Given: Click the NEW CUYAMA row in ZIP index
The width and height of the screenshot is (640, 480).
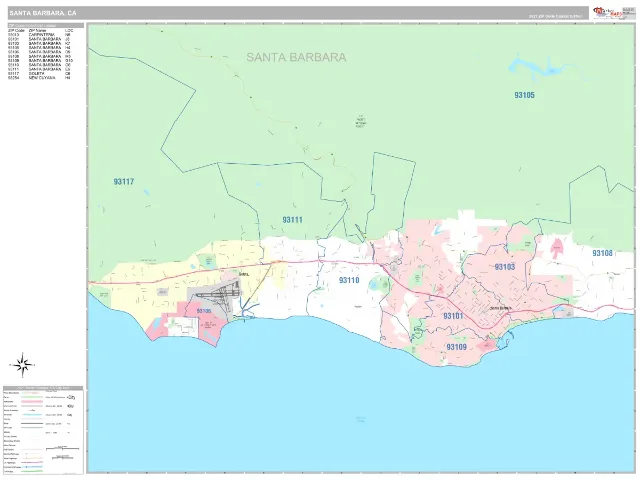Looking at the screenshot, I should tap(39, 78).
